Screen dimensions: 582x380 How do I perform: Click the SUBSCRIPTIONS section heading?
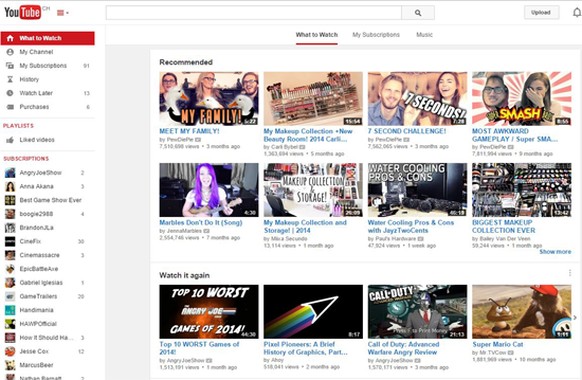point(26,158)
